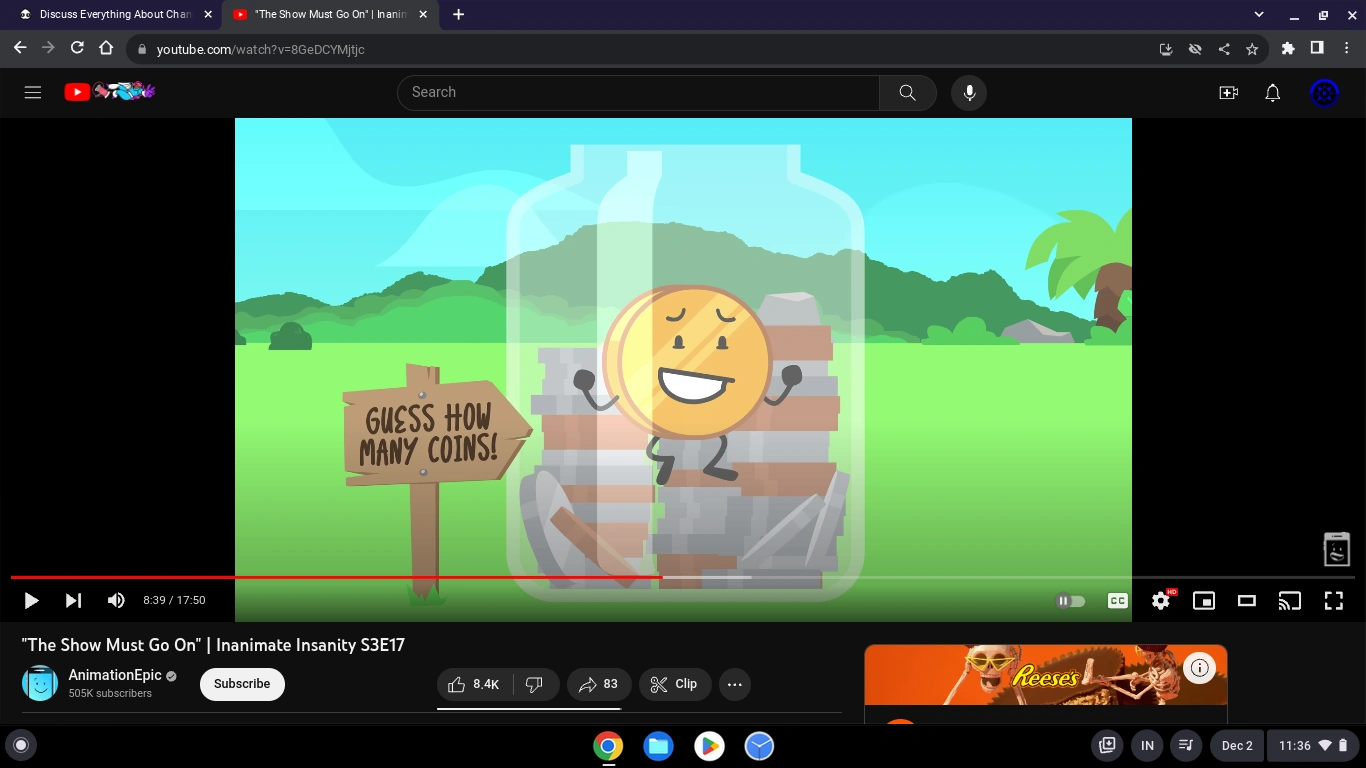Search with your voice using the microphone icon
Image resolution: width=1366 pixels, height=768 pixels.
pos(968,92)
